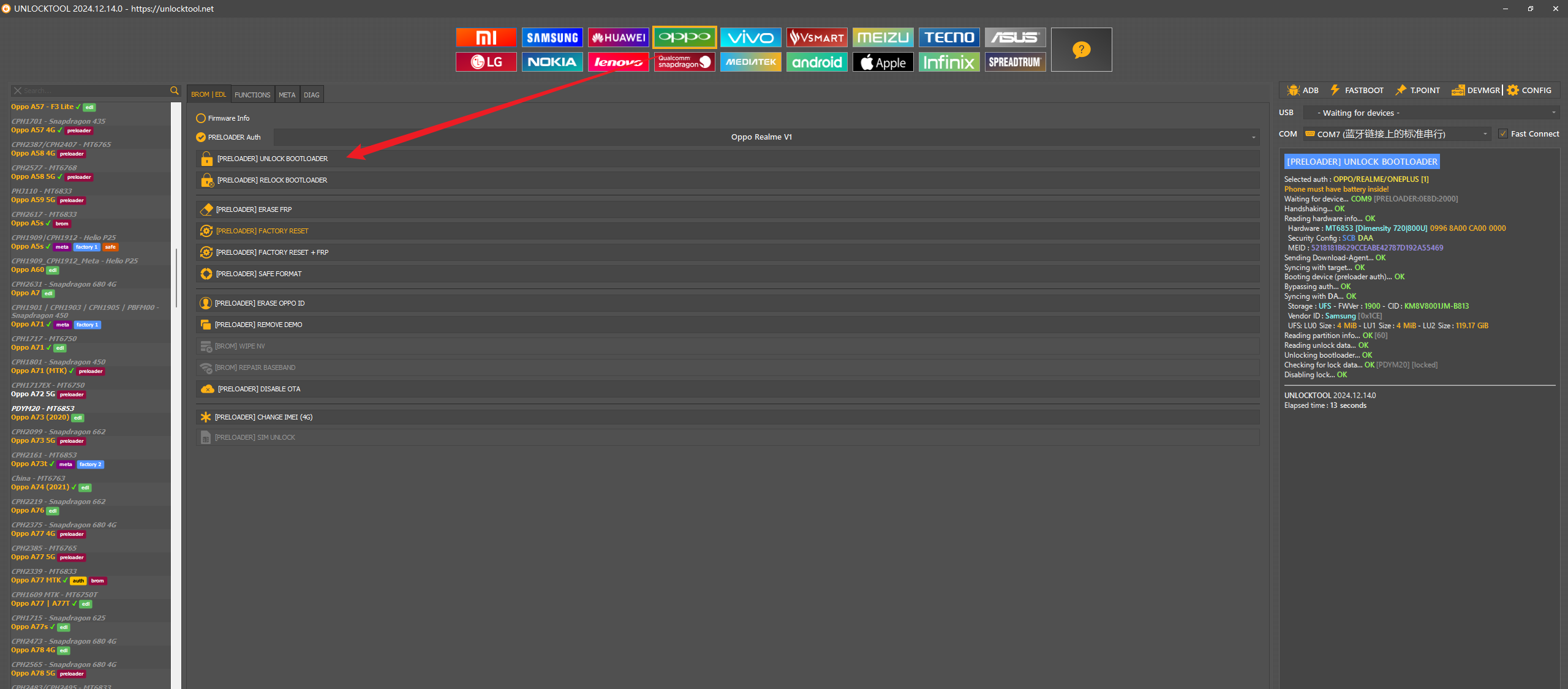Switch to the META tab
The height and width of the screenshot is (689, 1568).
coord(287,95)
